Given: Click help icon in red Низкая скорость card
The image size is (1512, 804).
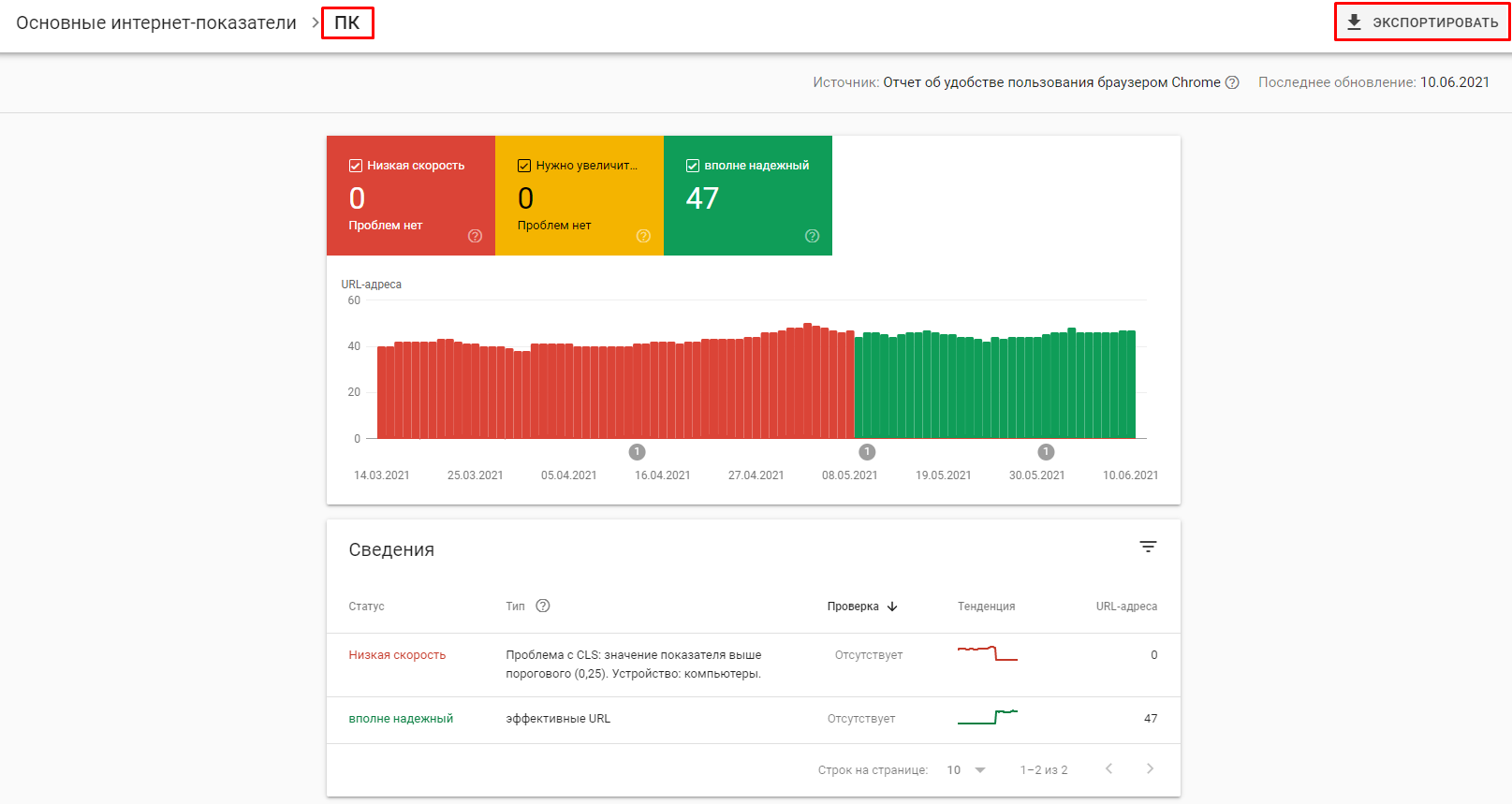Looking at the screenshot, I should tap(475, 236).
